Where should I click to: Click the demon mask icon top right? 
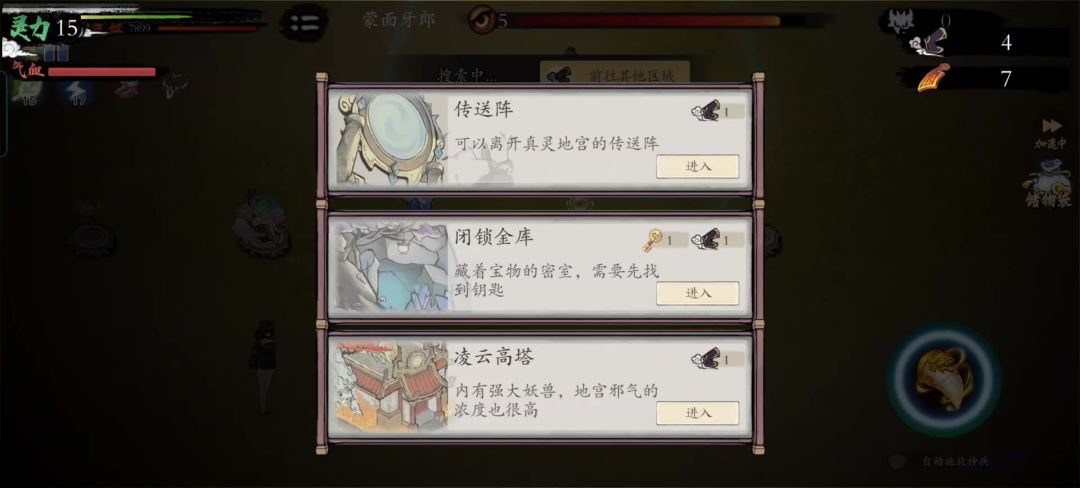coord(901,22)
